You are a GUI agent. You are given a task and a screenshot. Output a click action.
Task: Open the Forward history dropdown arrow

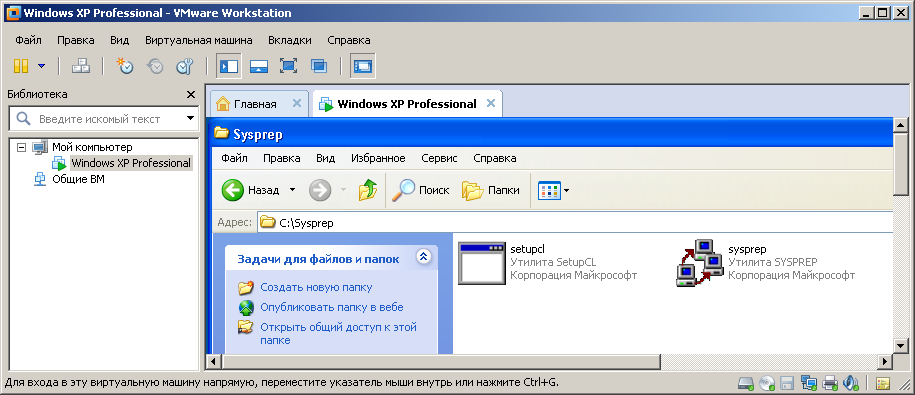[343, 190]
